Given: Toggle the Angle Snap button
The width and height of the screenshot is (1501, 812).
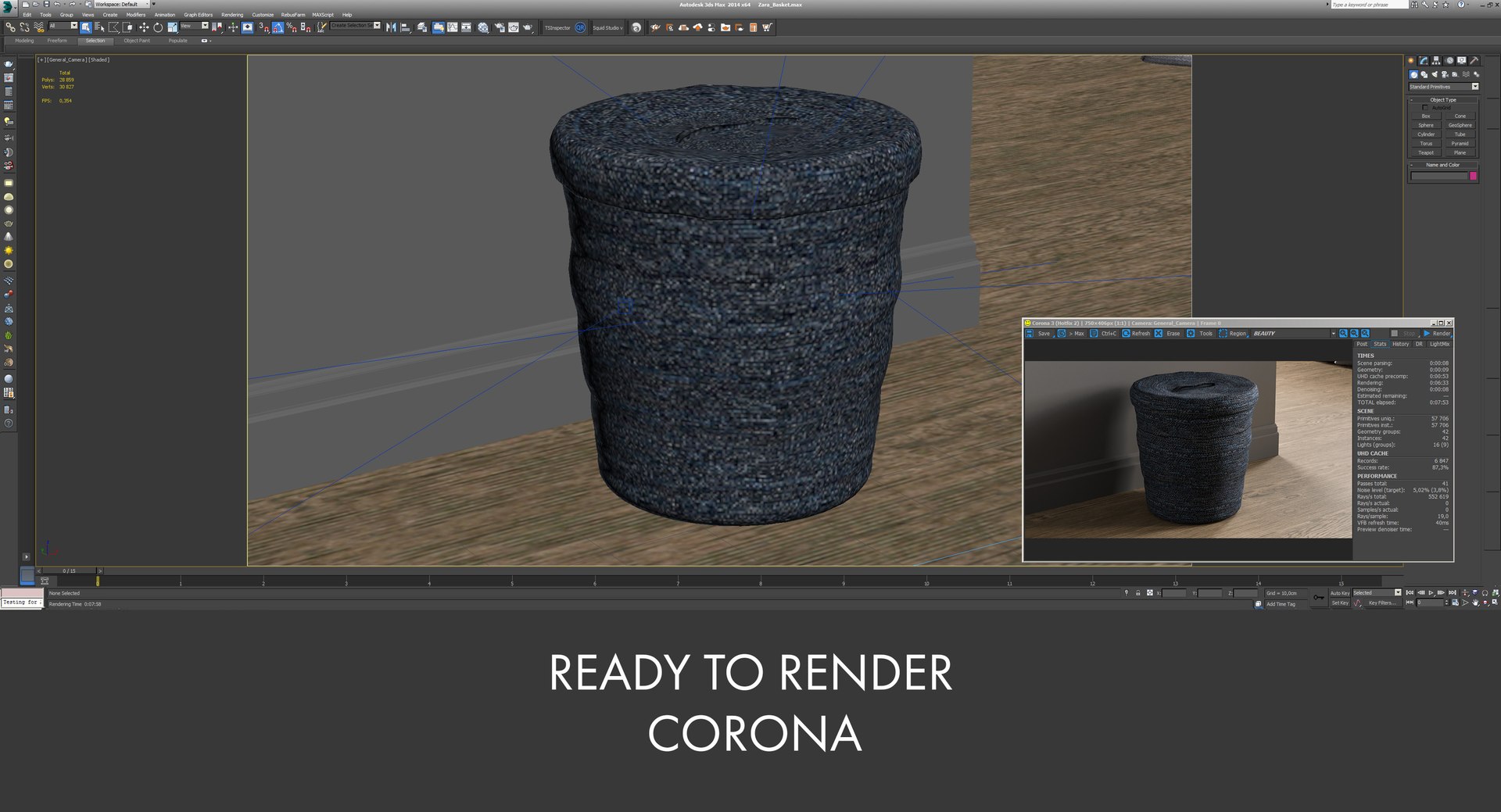Looking at the screenshot, I should (278, 27).
